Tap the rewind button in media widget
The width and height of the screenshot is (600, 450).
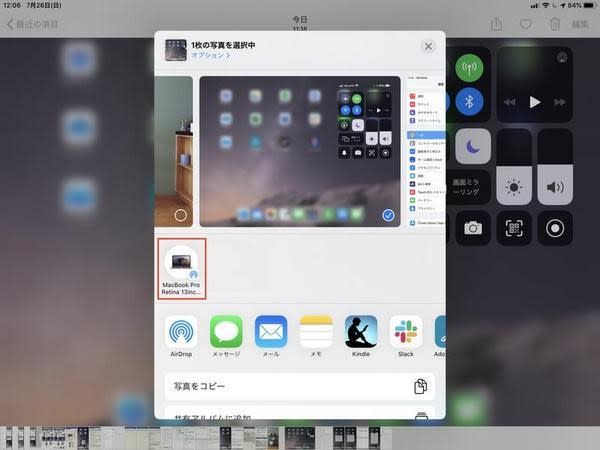point(510,102)
